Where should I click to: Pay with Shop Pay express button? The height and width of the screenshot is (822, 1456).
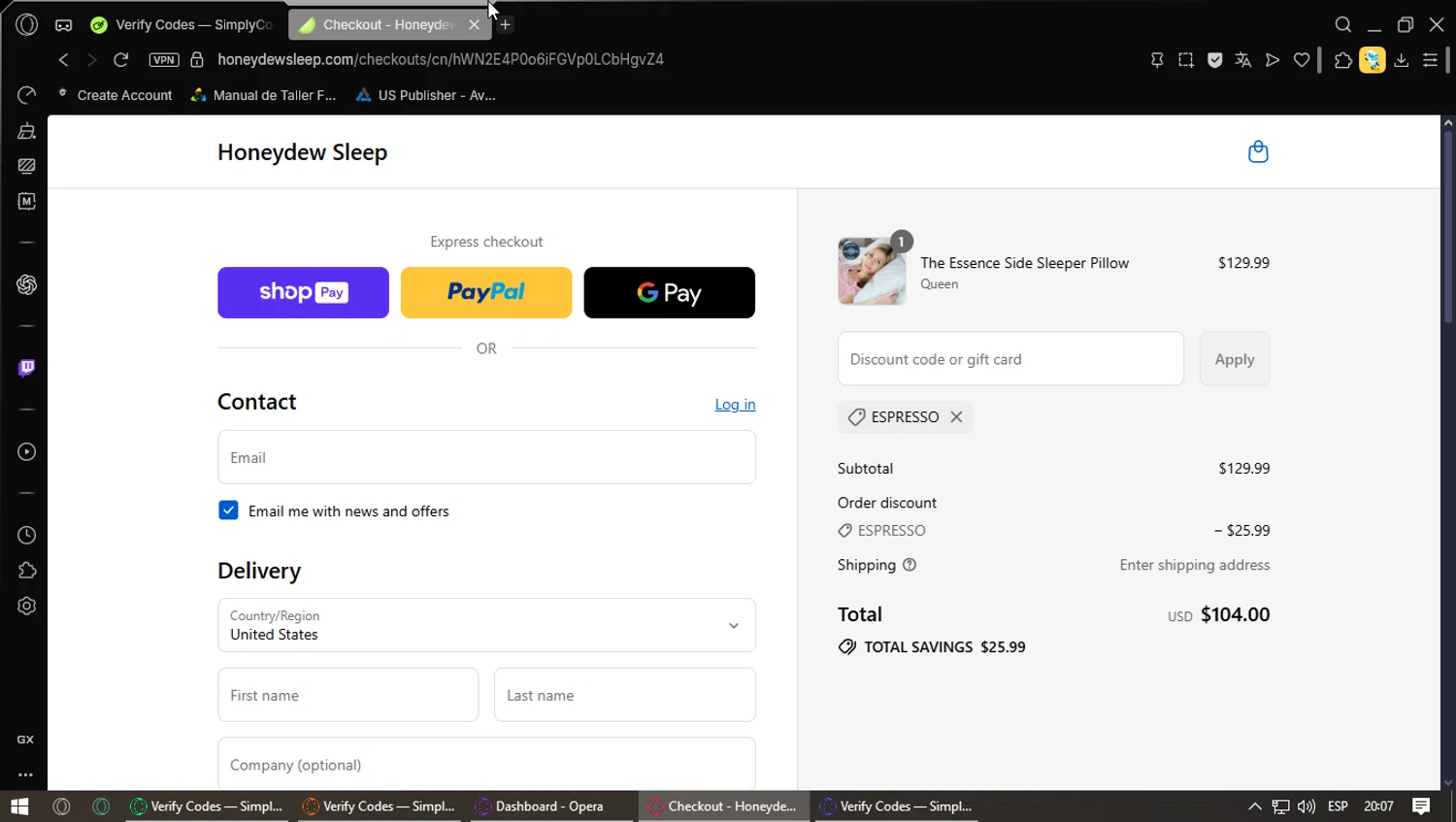click(303, 292)
